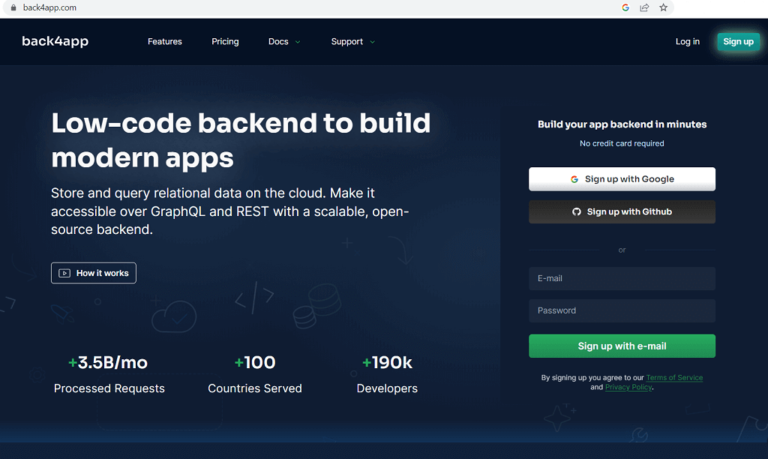Viewport: 768px width, 459px height.
Task: Open the Privacy Policy link
Action: (628, 387)
